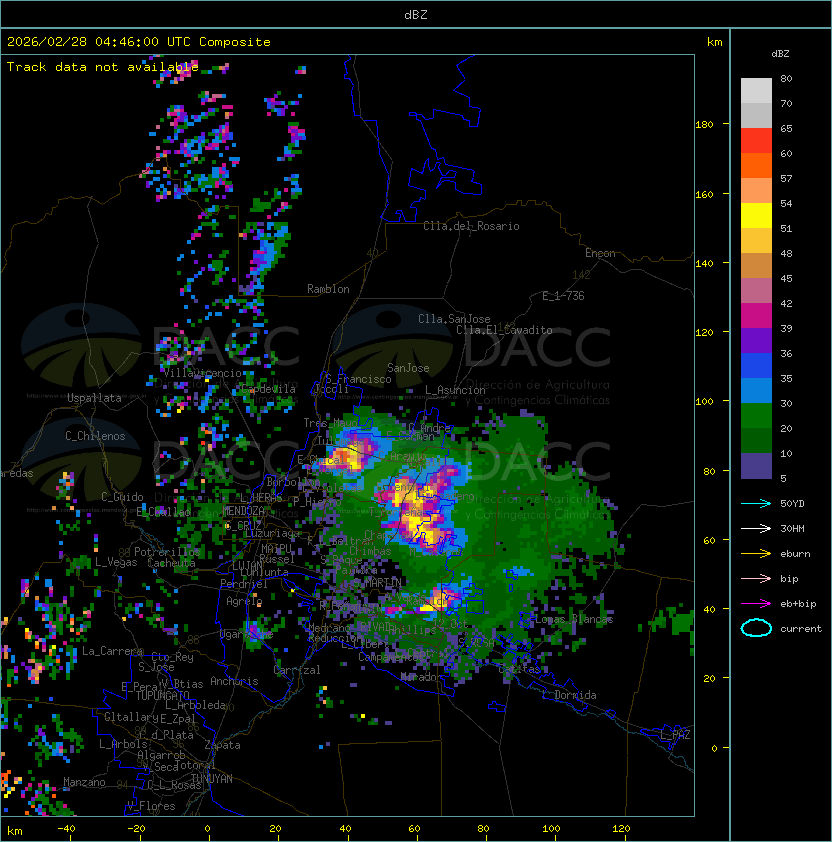Click the 'V_Flores' map label
Screen dimensions: 832x842
coord(151,806)
